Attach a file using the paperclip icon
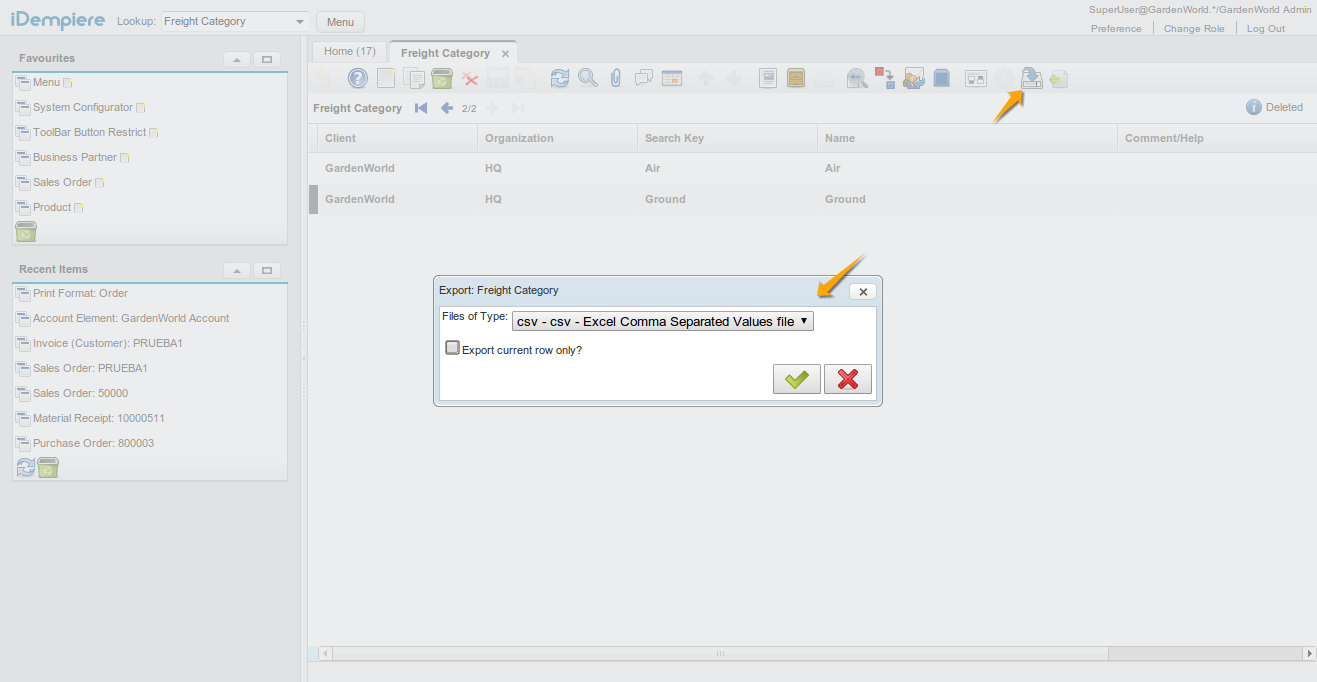This screenshot has width=1317, height=682. point(614,78)
